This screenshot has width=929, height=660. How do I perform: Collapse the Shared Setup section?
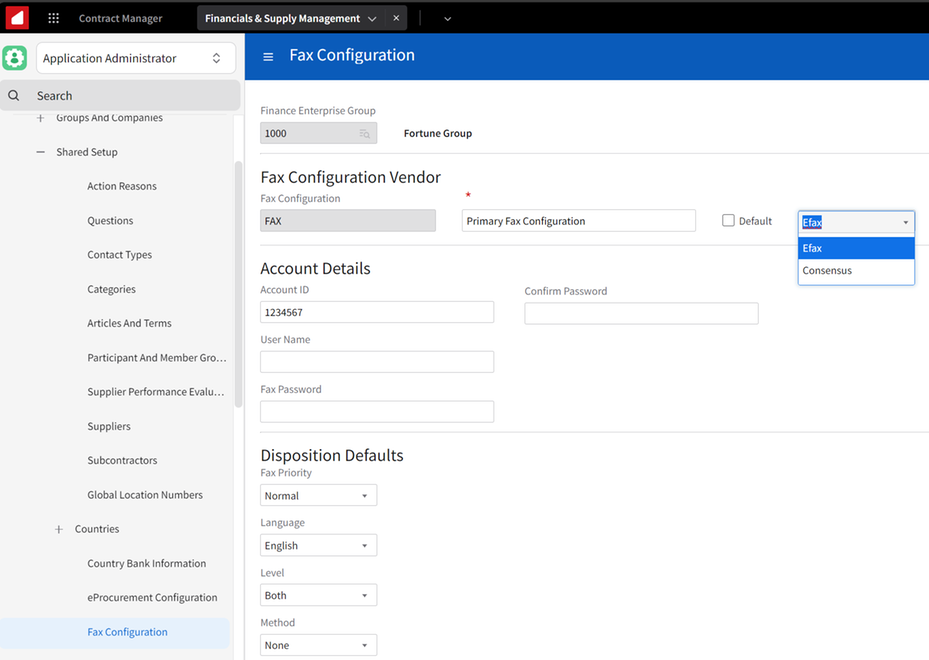(x=39, y=152)
